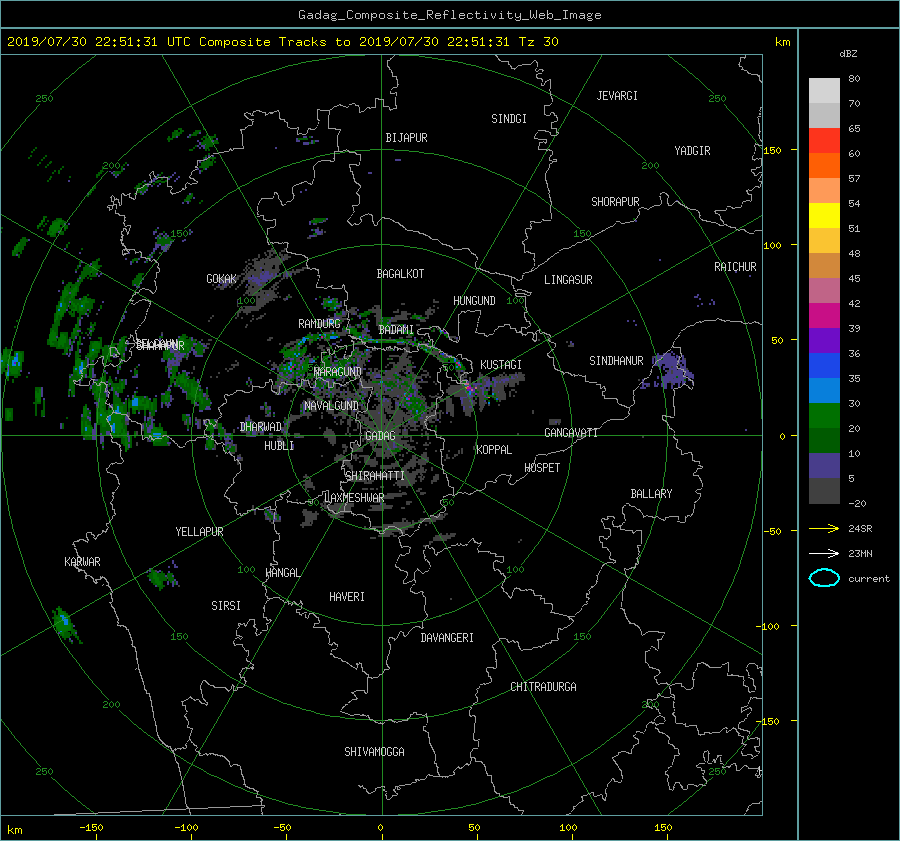Click the JEVARGI city label
This screenshot has width=900, height=841.
[x=617, y=96]
